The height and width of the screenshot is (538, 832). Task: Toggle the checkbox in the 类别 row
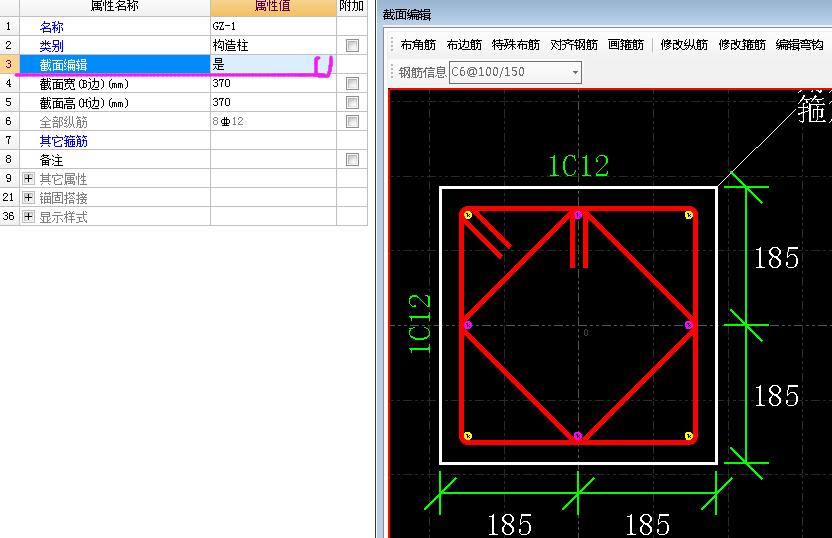[x=352, y=46]
